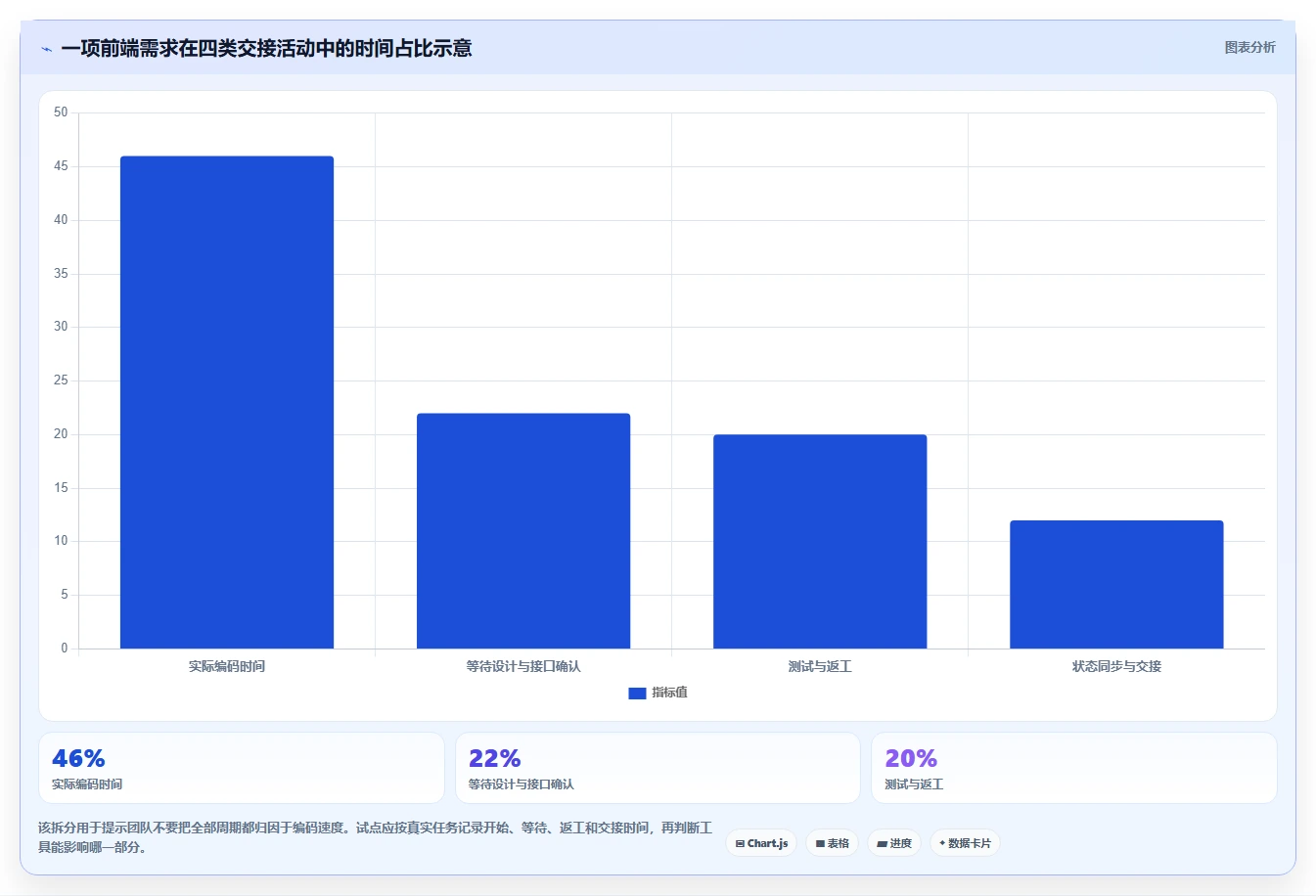Click the chart title 一项前端需求在四类交接活动中的时间占比示意
The image size is (1316, 896).
pos(266,48)
